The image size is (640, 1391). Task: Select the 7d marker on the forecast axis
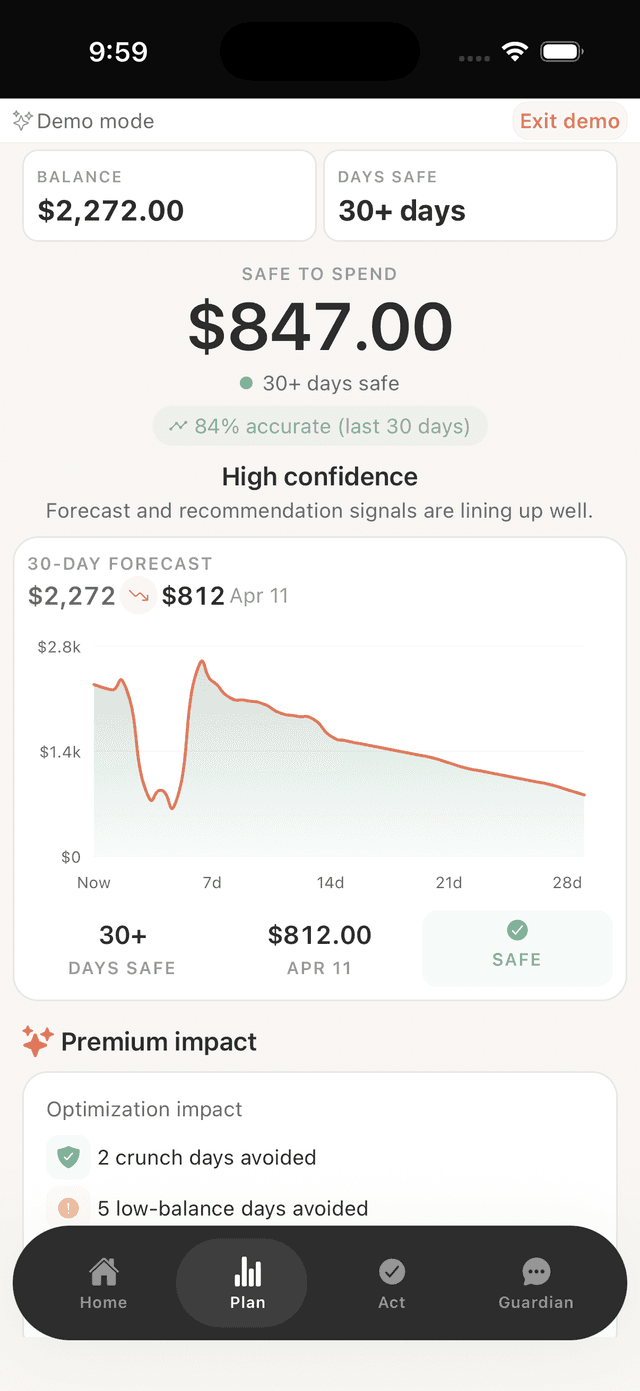pos(211,883)
